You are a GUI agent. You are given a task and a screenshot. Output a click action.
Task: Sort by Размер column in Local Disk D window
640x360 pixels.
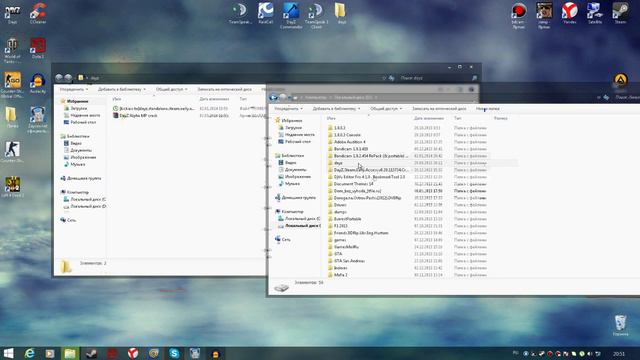tap(500, 118)
